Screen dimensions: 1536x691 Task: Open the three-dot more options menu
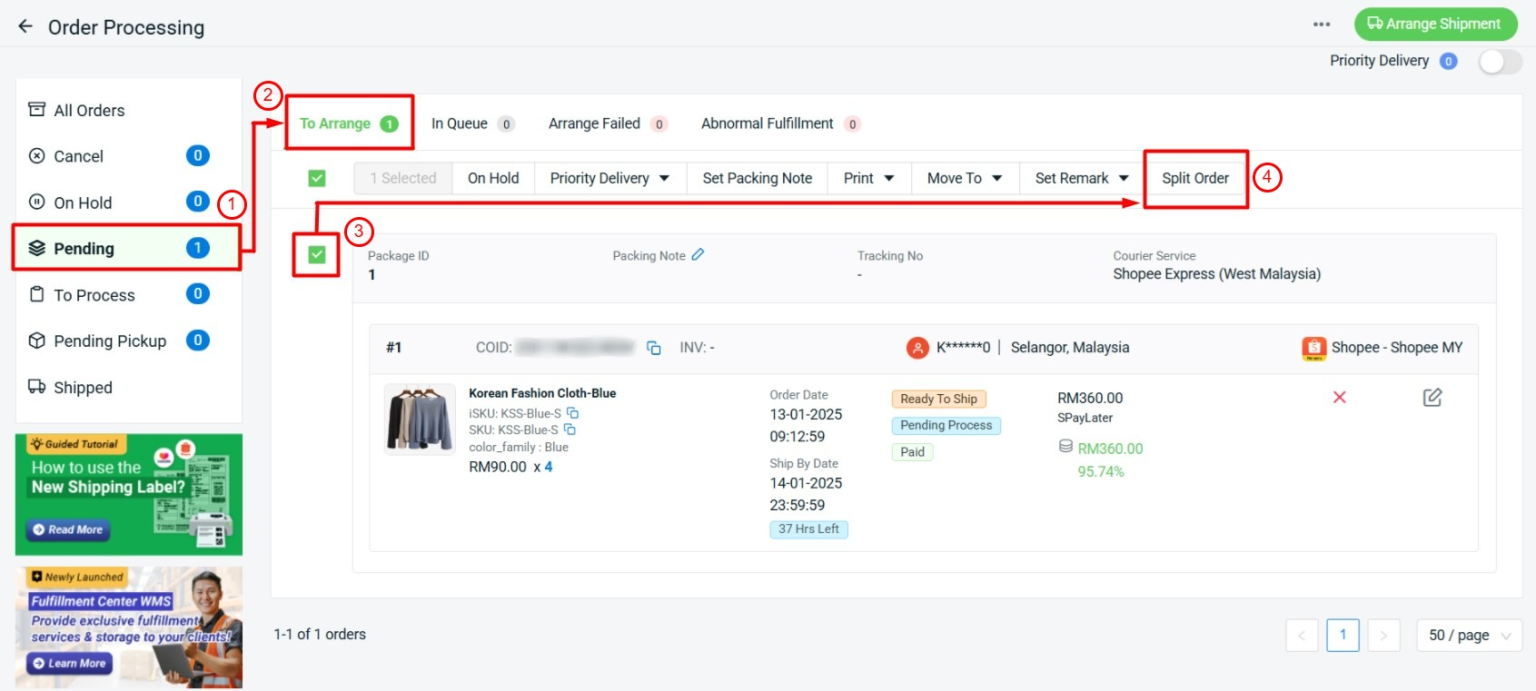[x=1322, y=25]
